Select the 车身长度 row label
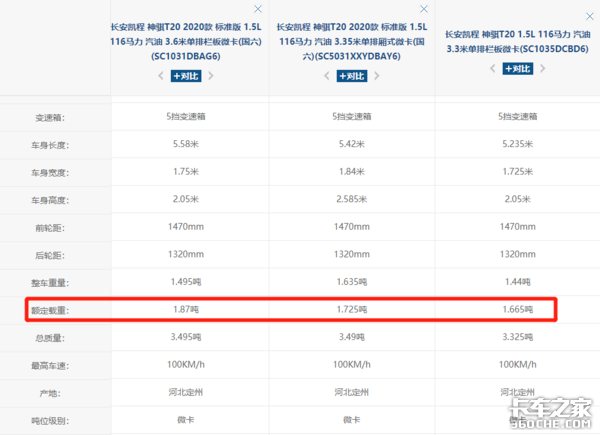600x435 pixels. pyautogui.click(x=50, y=145)
